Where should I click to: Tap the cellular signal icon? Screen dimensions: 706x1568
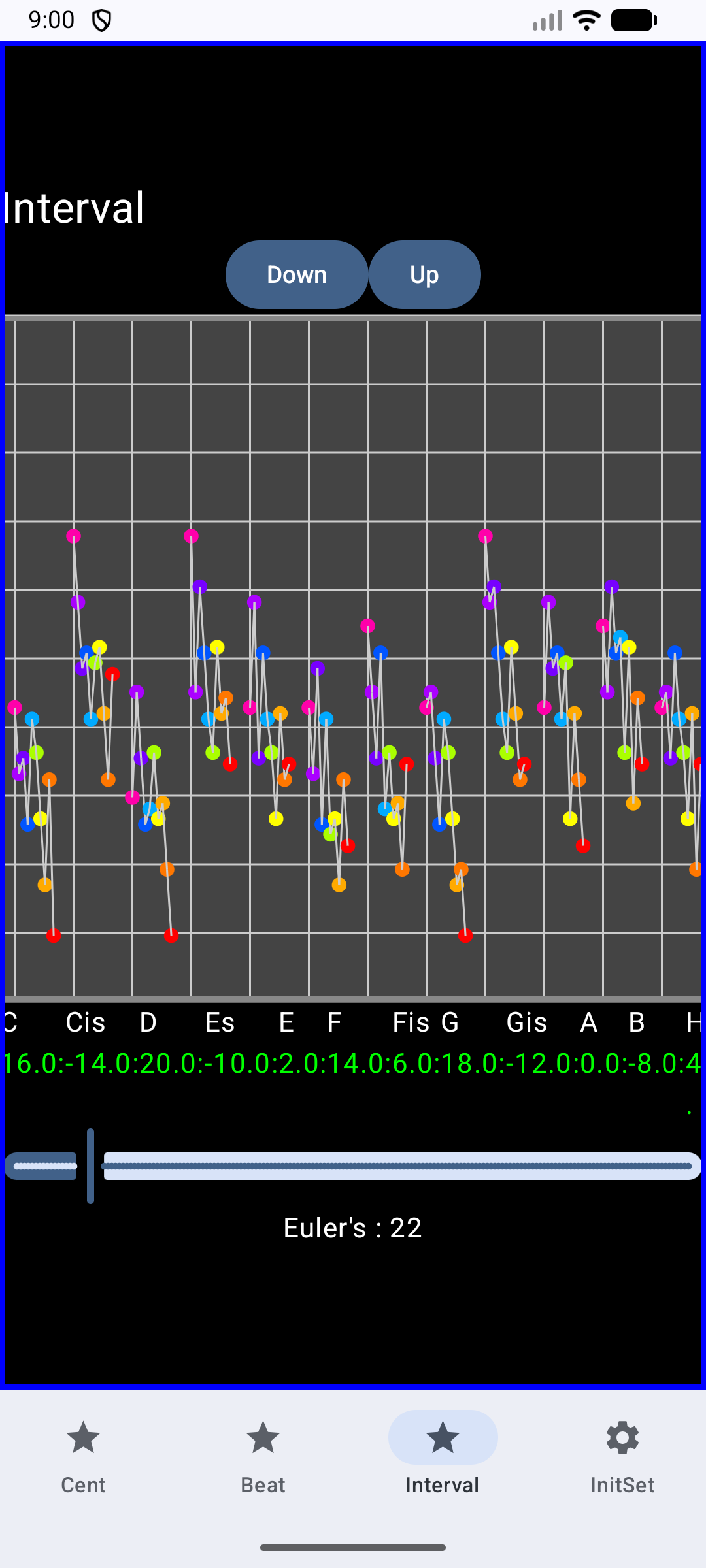pyautogui.click(x=548, y=20)
